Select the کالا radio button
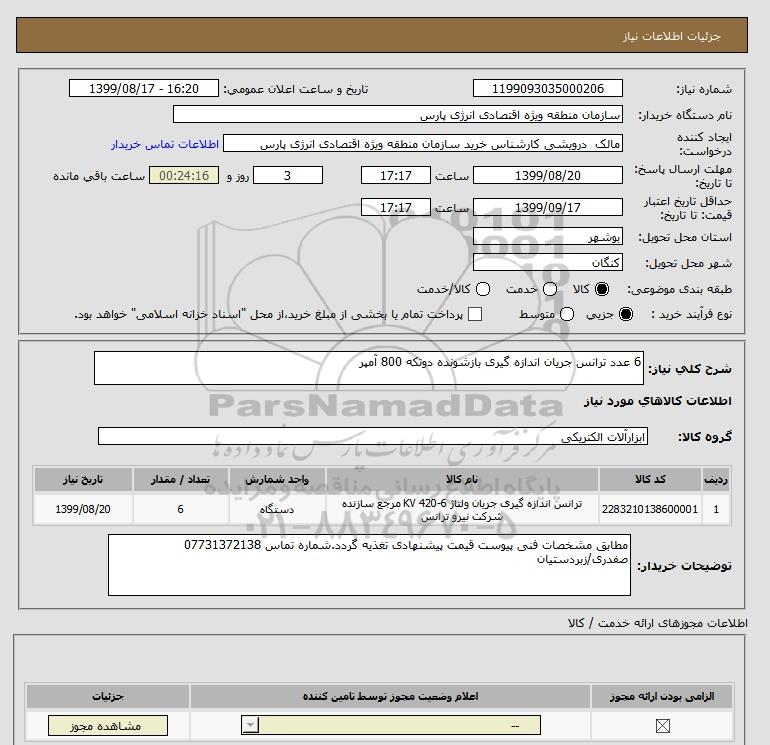 click(x=602, y=289)
